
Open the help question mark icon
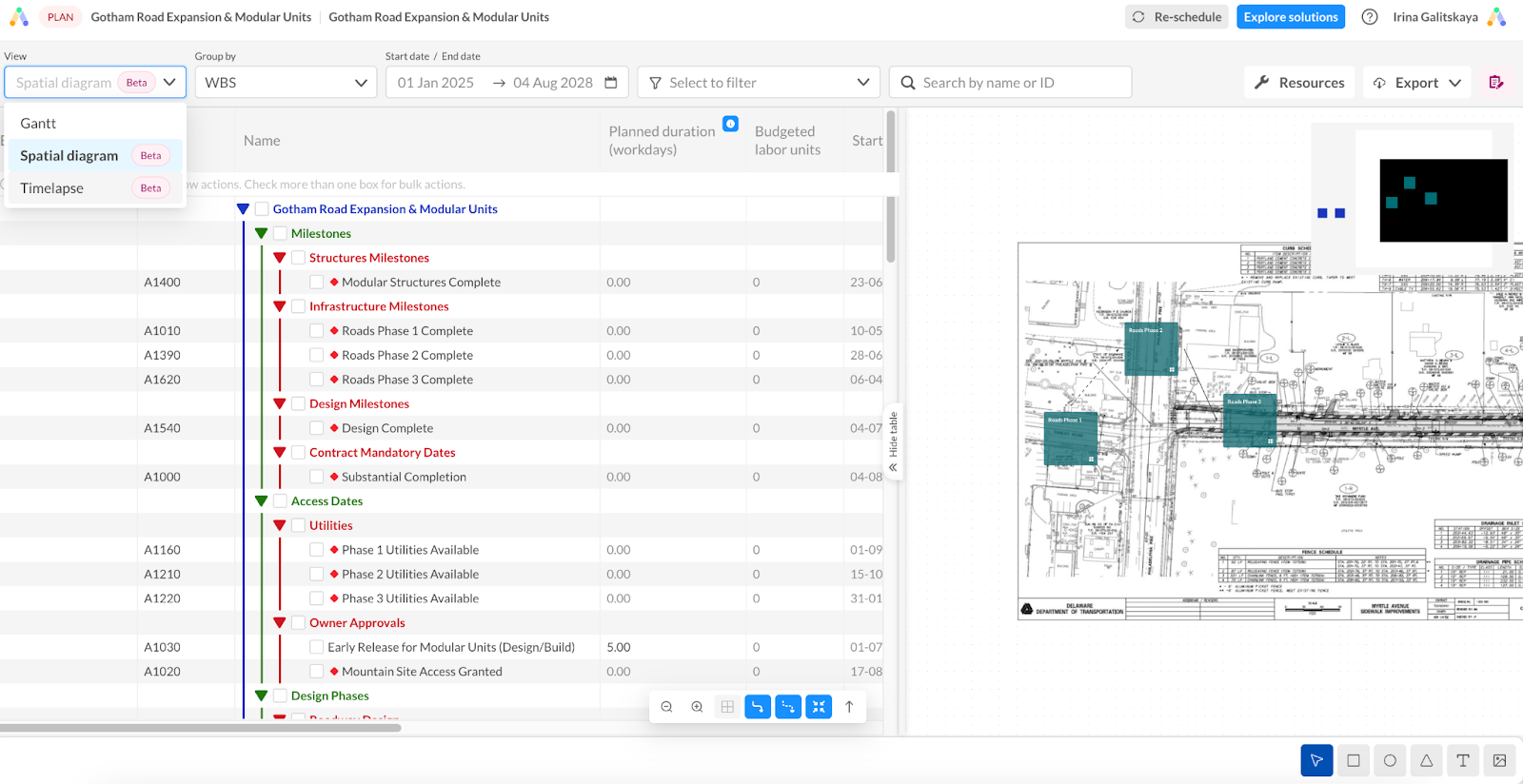[x=1370, y=17]
